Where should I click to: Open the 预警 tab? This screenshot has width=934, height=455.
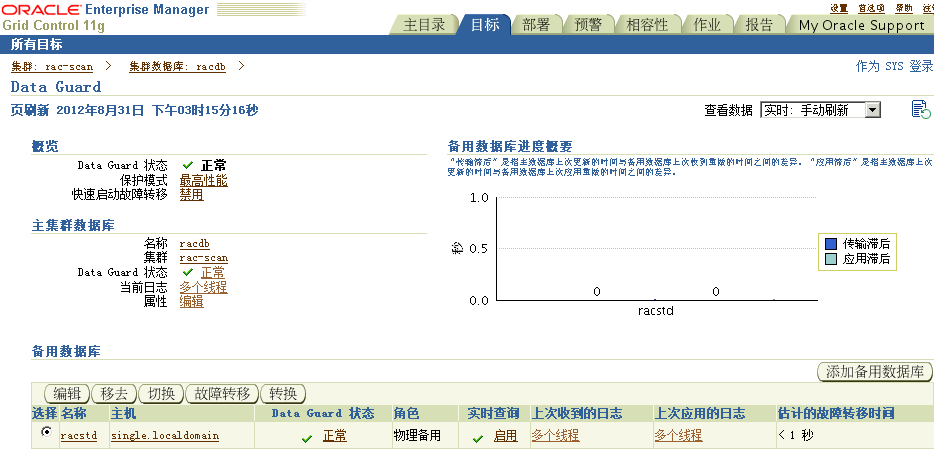[588, 25]
